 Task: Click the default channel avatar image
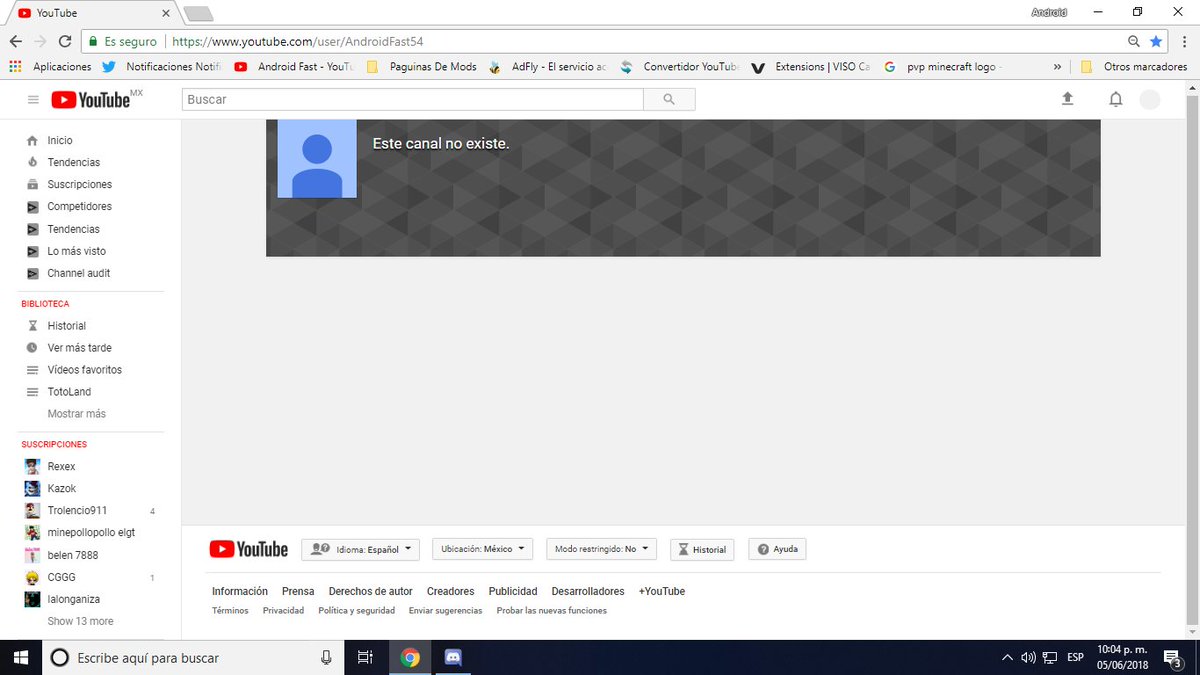pos(317,158)
